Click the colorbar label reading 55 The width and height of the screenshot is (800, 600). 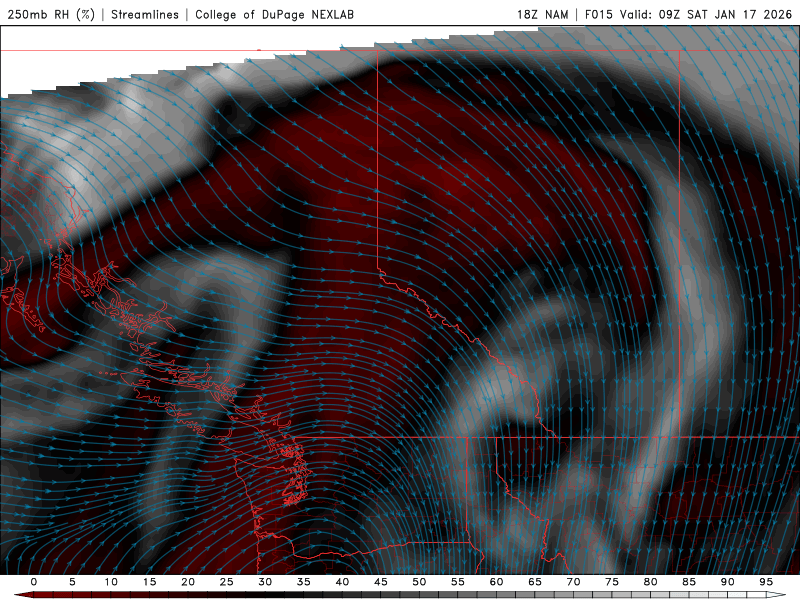pos(458,582)
